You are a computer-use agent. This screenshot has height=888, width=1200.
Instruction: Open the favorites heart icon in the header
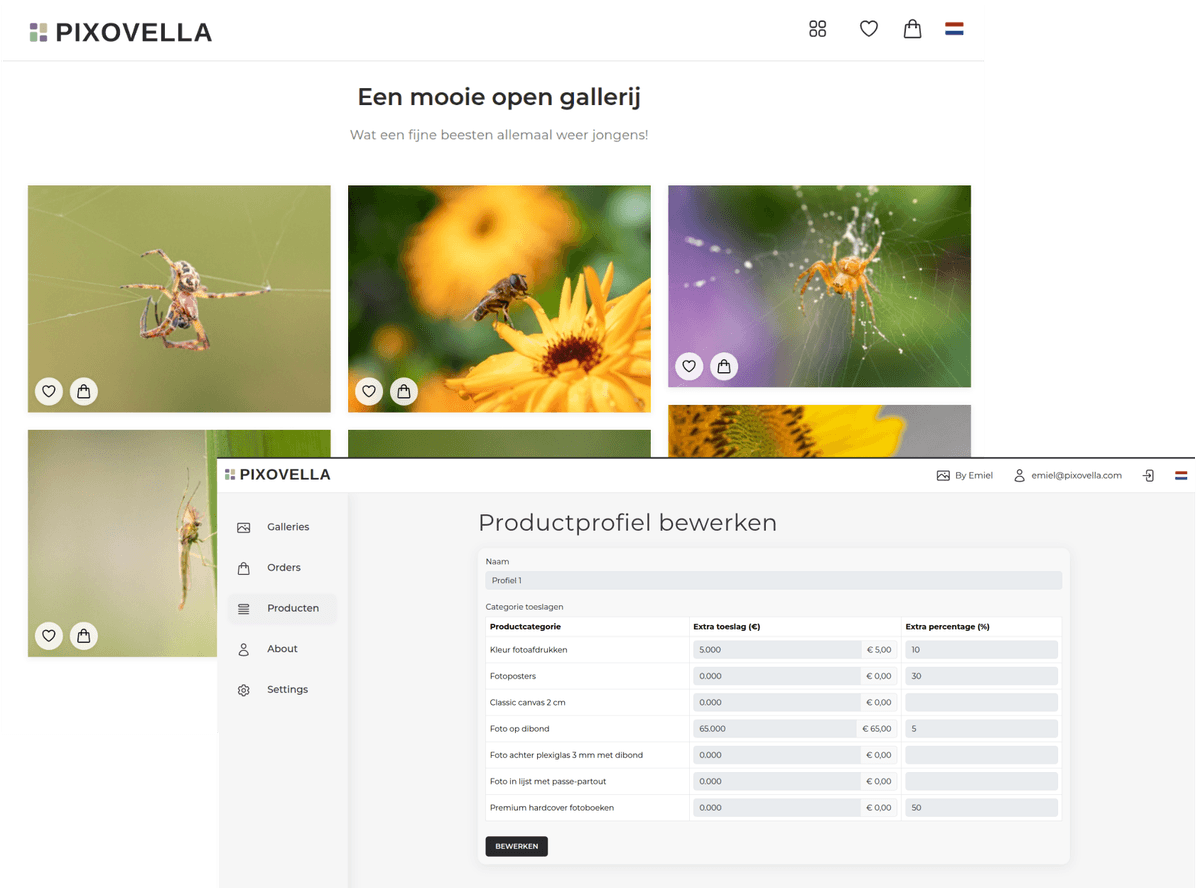point(868,29)
